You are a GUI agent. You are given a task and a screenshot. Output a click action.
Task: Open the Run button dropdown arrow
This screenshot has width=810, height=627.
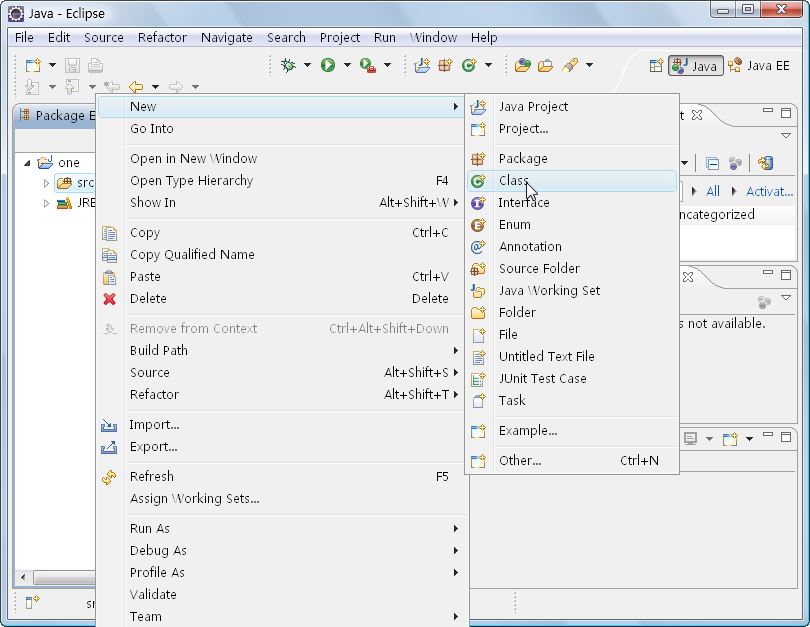(347, 65)
